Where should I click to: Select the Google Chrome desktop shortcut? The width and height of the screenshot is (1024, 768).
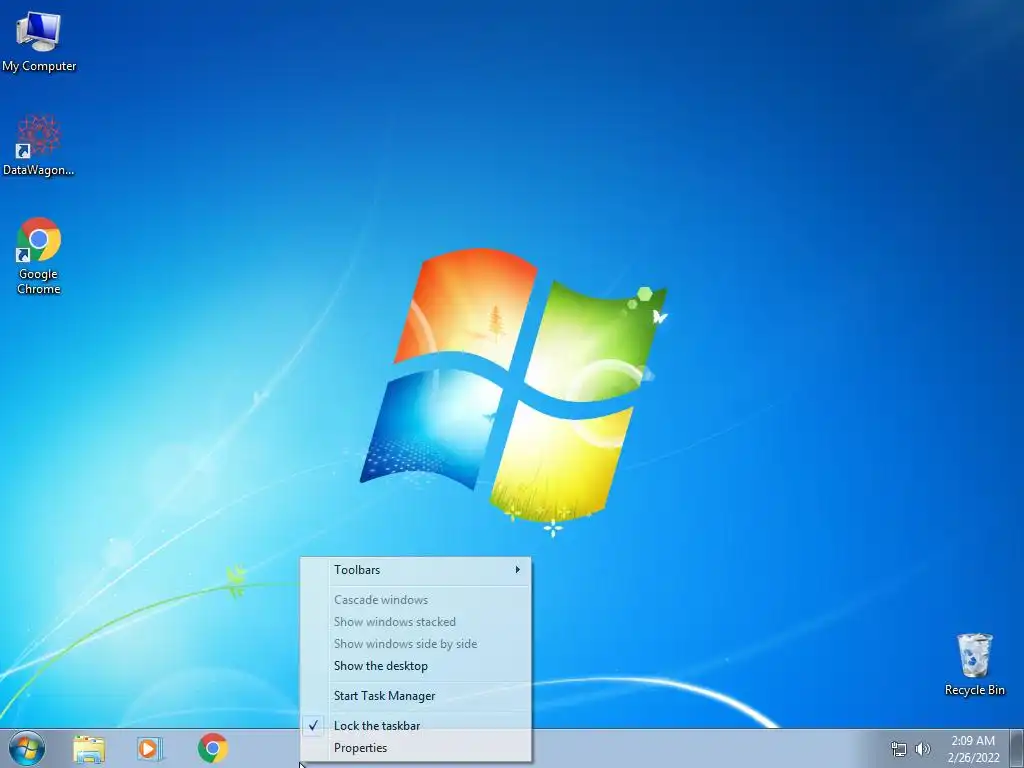coord(39,255)
